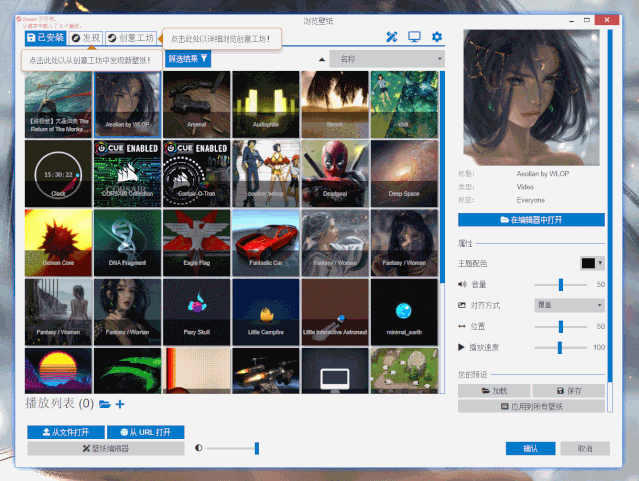Select the Beach wallpaper thumbnail
Viewport: 639px width, 481px height.
click(x=335, y=104)
